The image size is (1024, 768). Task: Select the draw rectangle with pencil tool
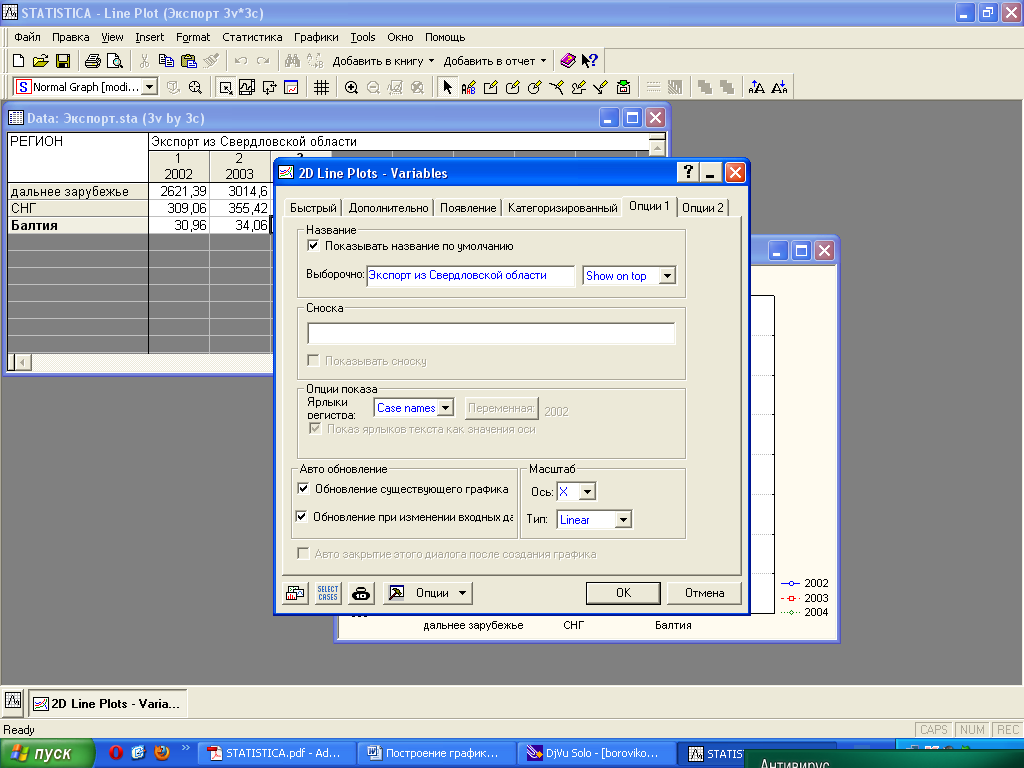[490, 87]
